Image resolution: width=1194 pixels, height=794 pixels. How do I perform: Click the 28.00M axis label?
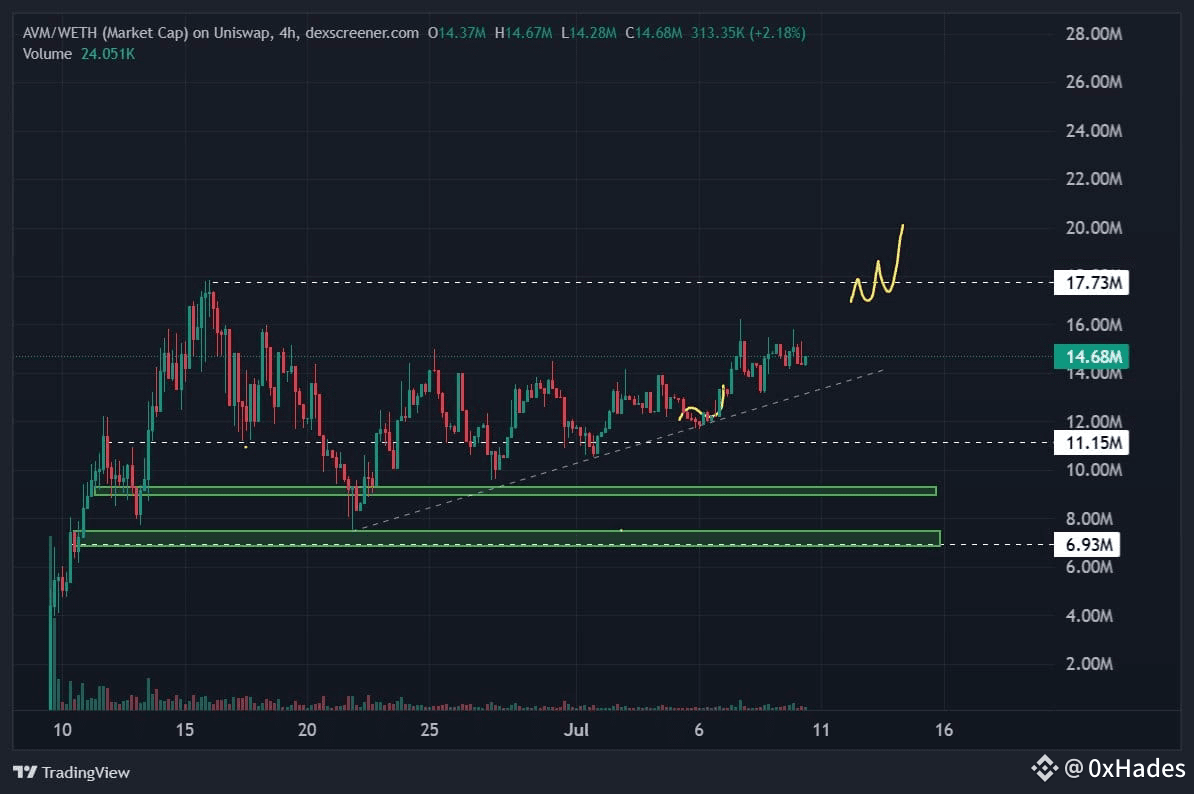tap(1093, 33)
